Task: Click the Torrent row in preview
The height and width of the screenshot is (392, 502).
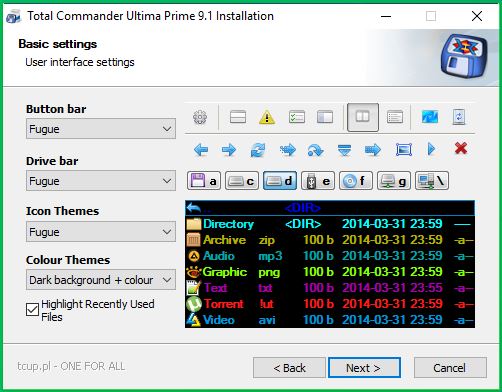Action: [x=330, y=304]
